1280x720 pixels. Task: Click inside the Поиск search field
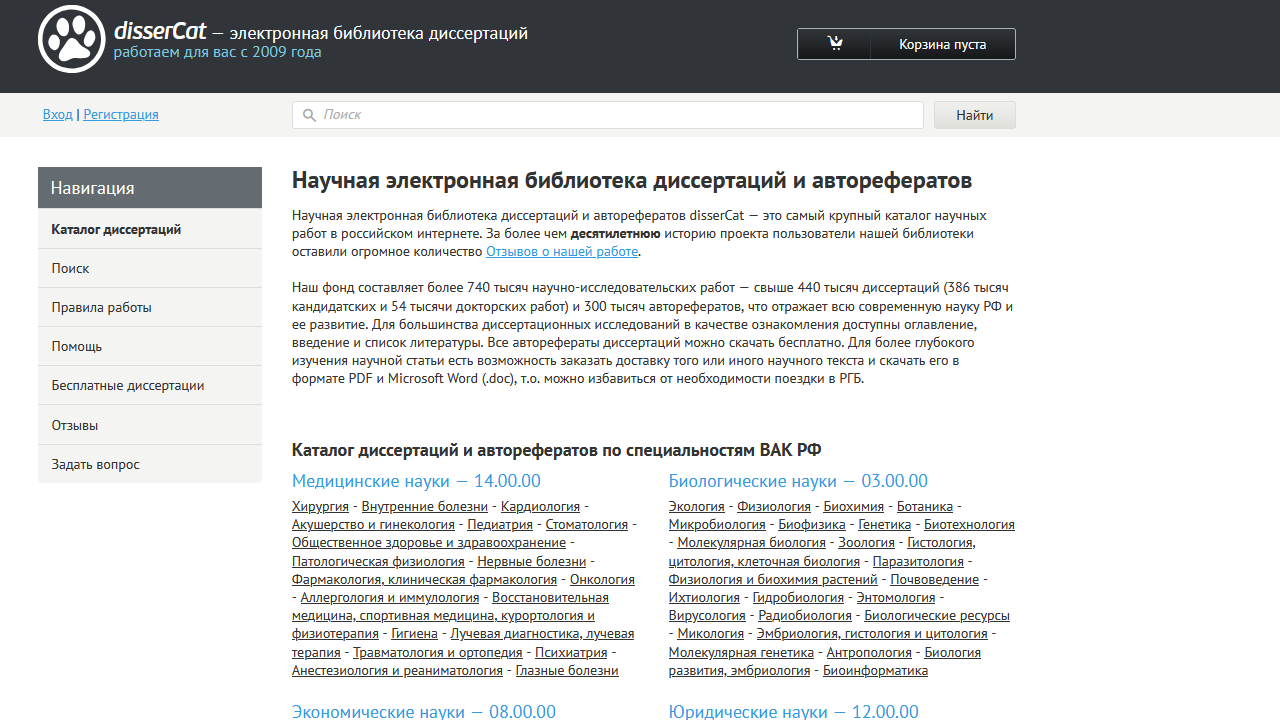coord(600,114)
